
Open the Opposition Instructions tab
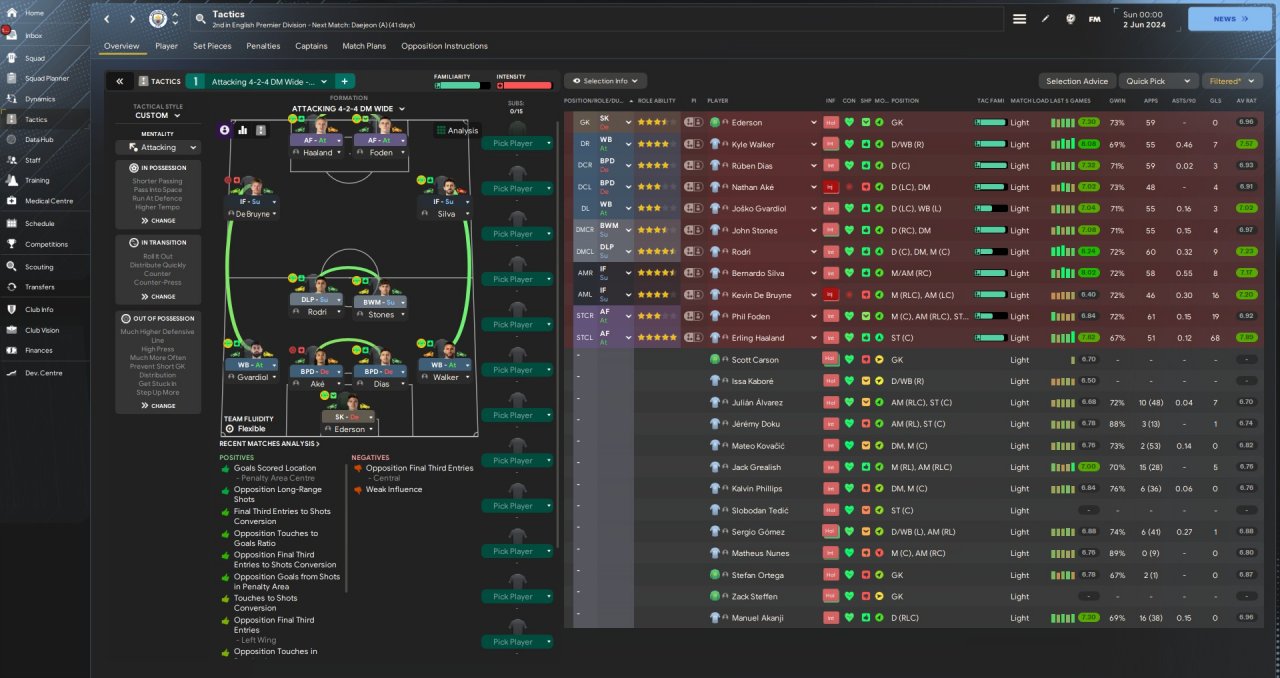(x=444, y=46)
